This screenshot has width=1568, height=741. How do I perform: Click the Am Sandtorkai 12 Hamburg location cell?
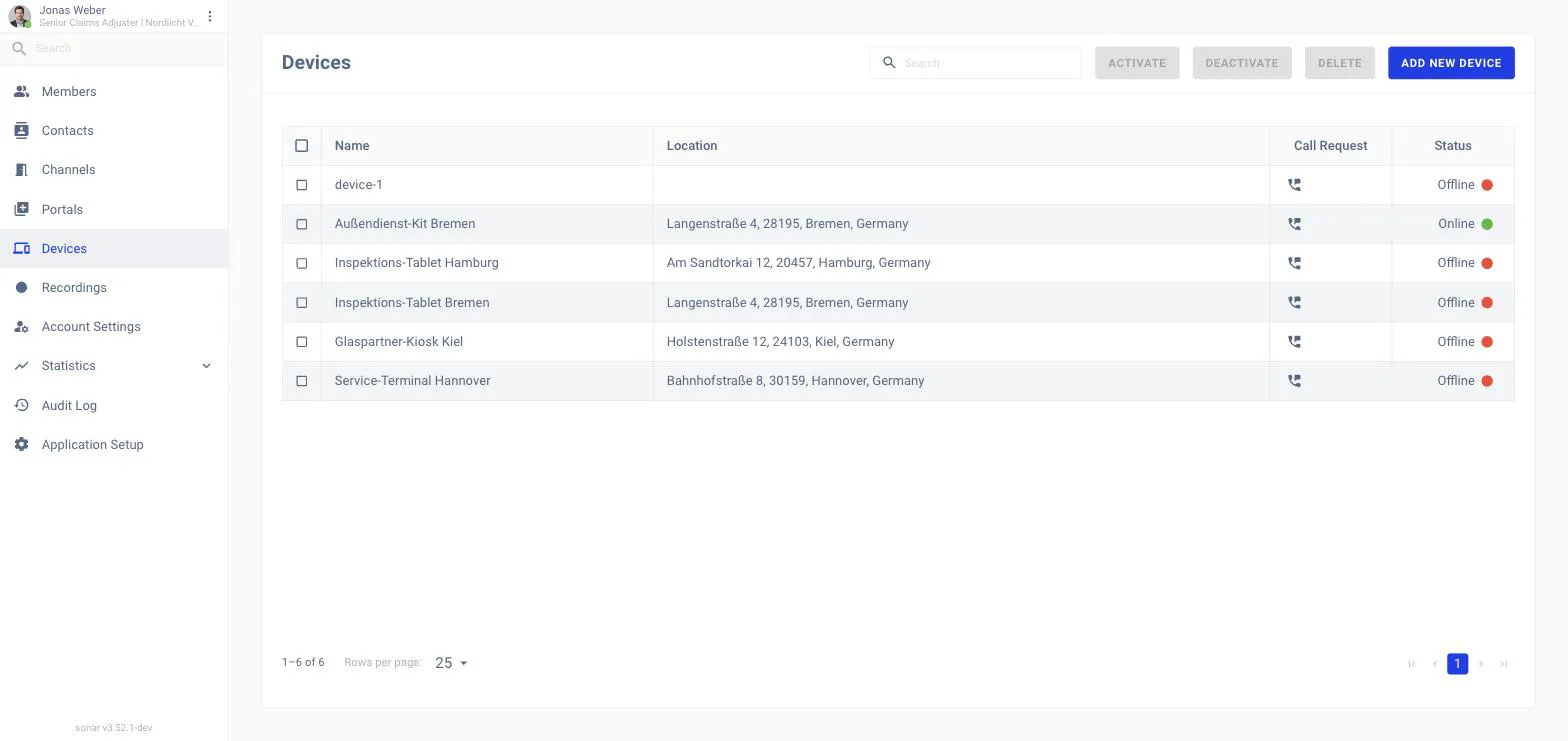(x=961, y=263)
